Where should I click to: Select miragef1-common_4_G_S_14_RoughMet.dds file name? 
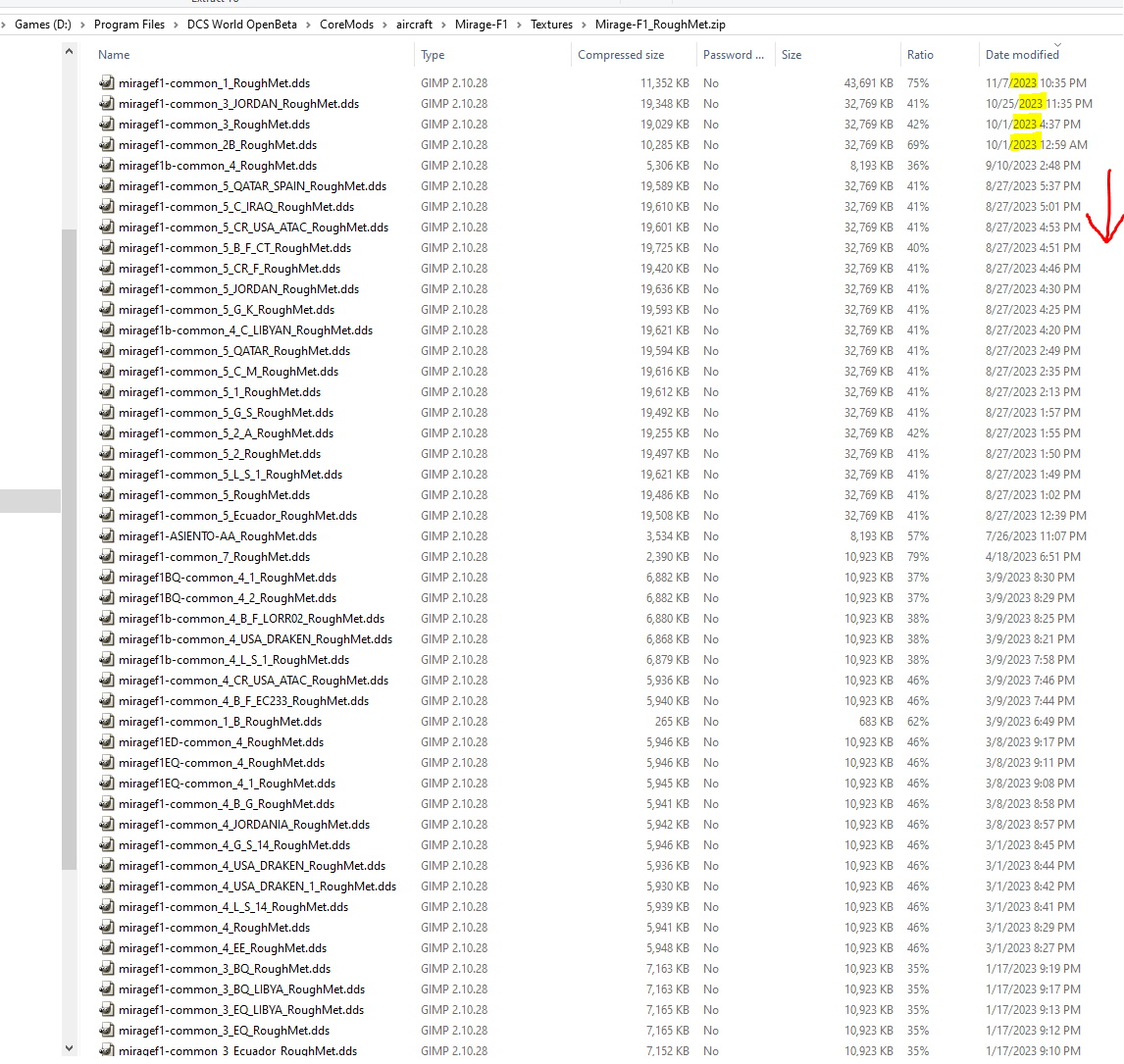(x=234, y=845)
